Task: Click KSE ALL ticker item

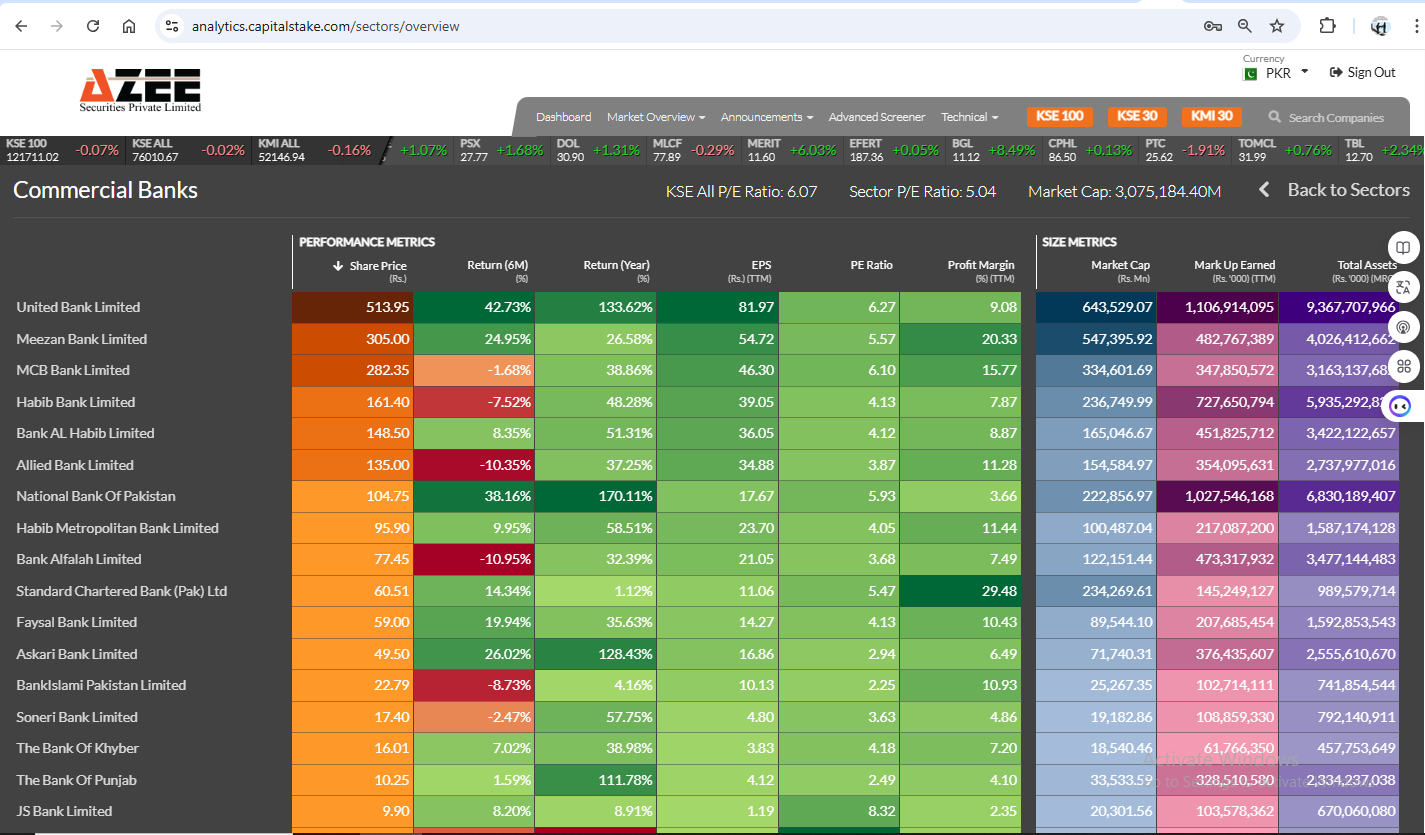Action: [188, 150]
